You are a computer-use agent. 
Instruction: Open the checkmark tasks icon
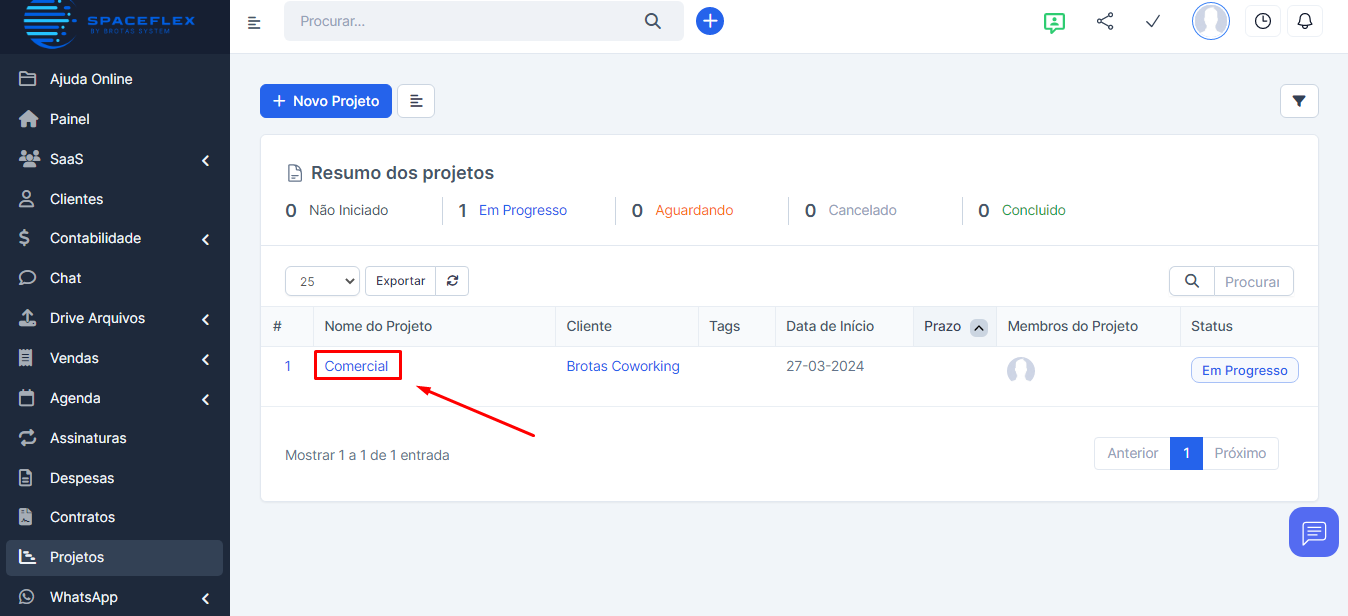(x=1153, y=21)
